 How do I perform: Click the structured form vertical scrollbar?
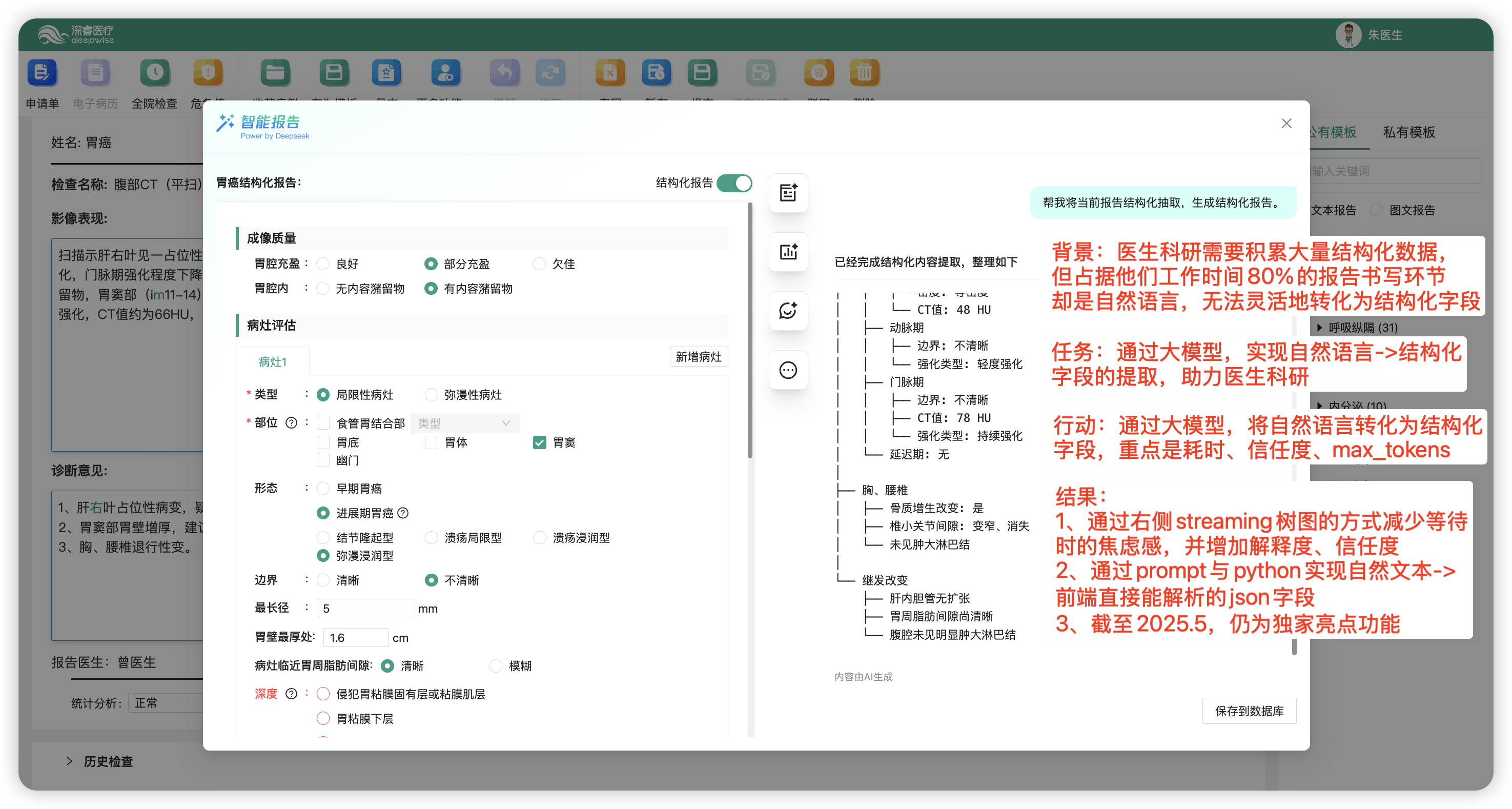pyautogui.click(x=749, y=331)
